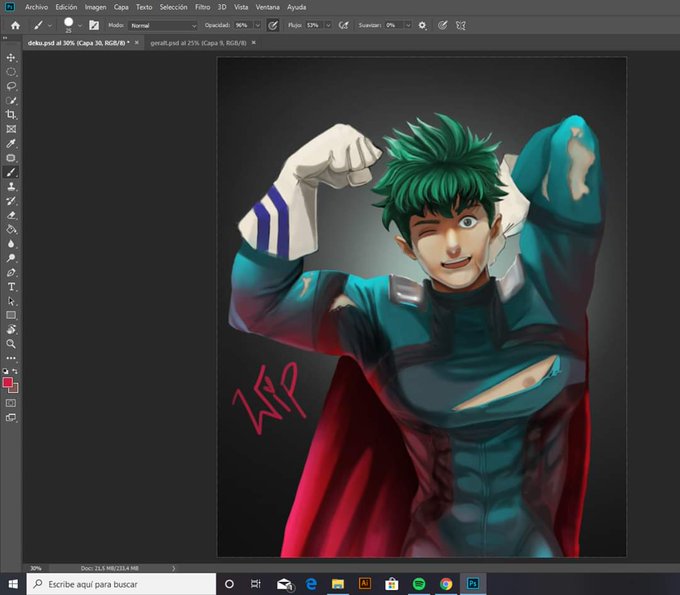Click the Suavizar value field
The width and height of the screenshot is (680, 595).
(394, 26)
